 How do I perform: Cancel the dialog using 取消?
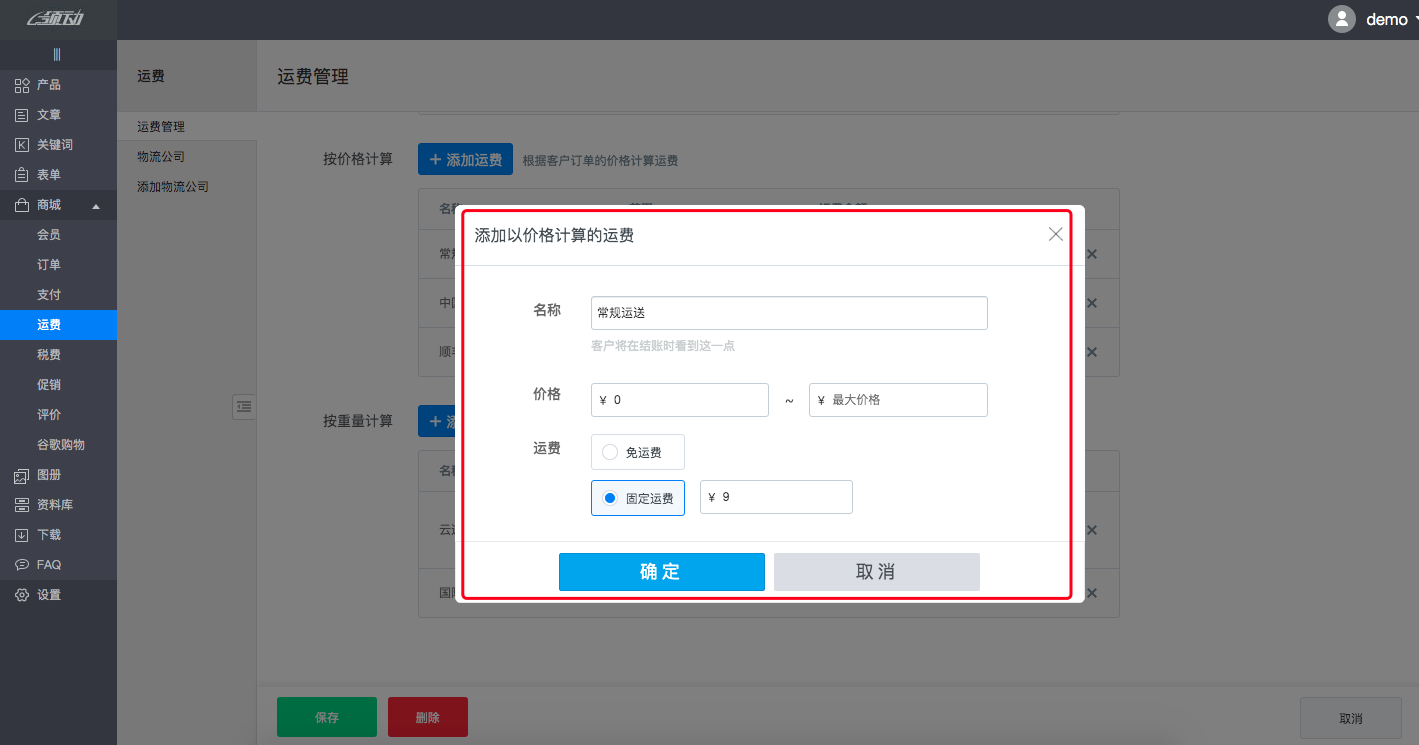coord(876,571)
